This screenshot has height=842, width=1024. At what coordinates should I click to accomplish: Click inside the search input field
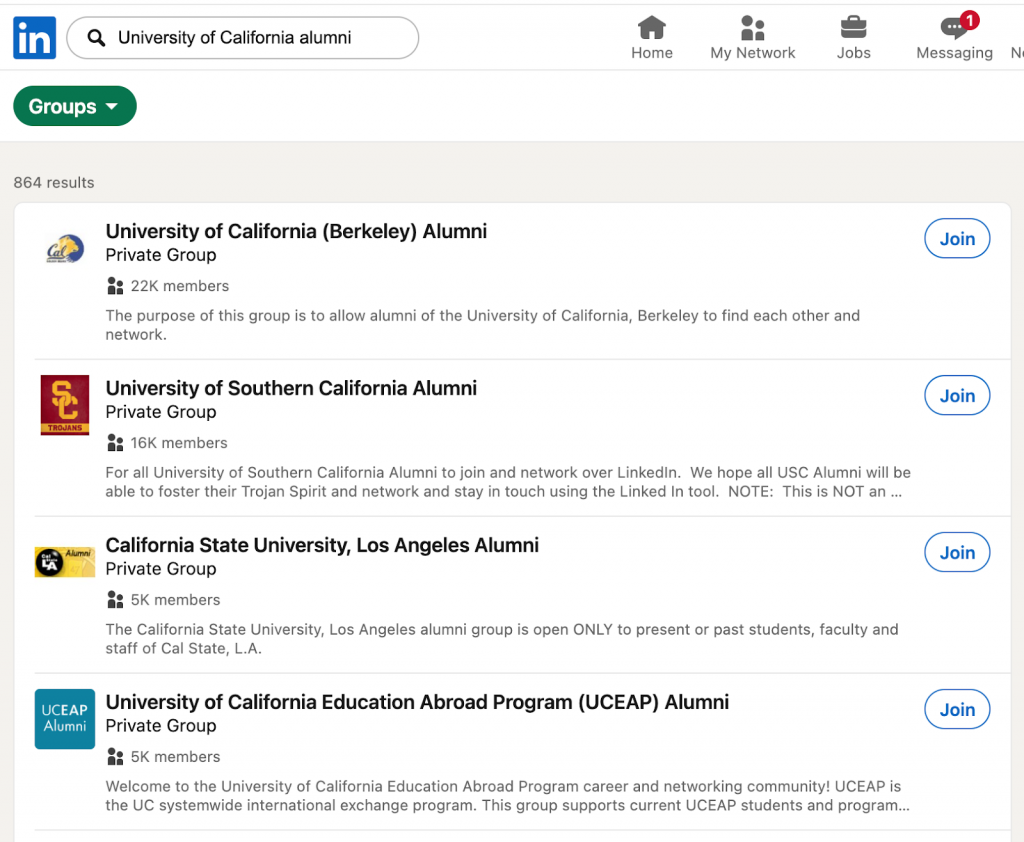[250, 37]
